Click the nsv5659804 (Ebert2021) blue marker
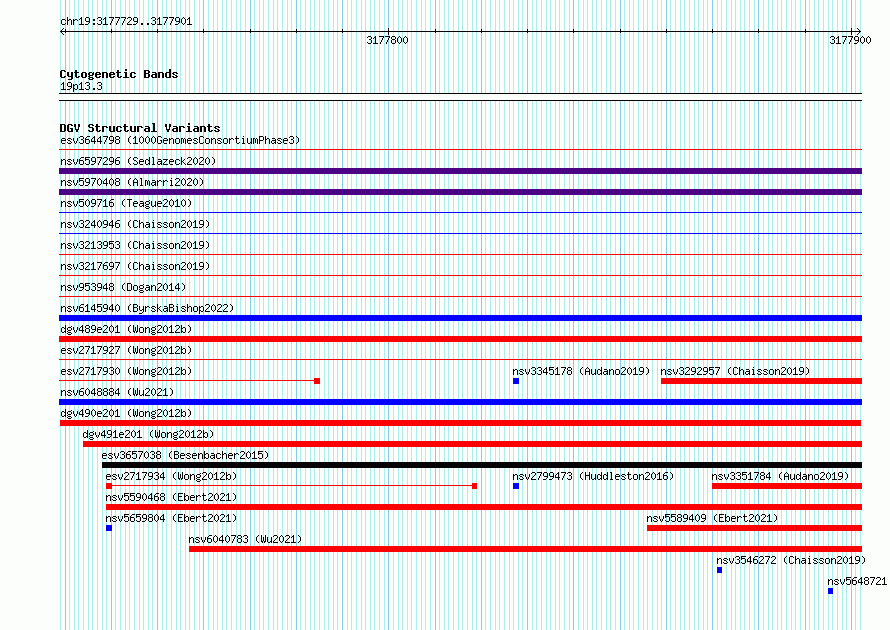The image size is (890, 630). point(109,528)
